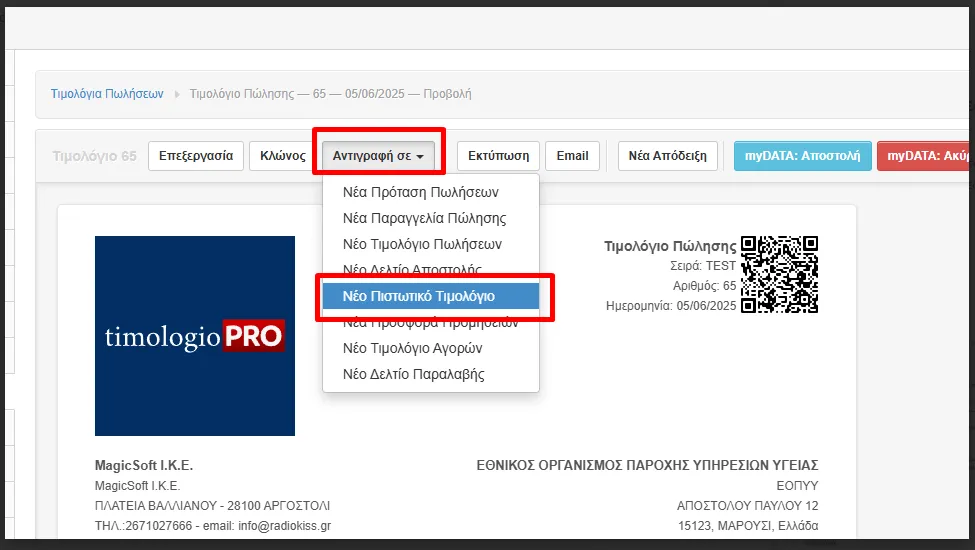Image resolution: width=975 pixels, height=550 pixels.
Task: Click the blue myDATA: Αποστολή button
Action: pyautogui.click(x=803, y=156)
